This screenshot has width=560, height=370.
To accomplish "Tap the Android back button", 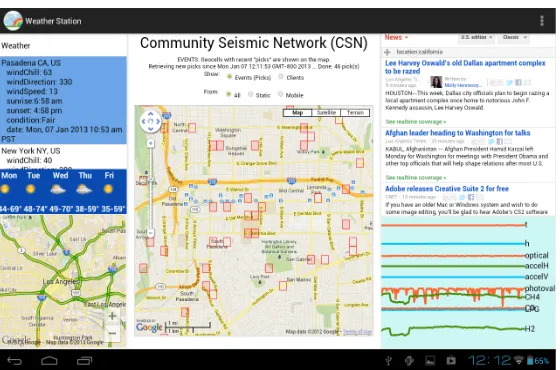I will [15, 361].
